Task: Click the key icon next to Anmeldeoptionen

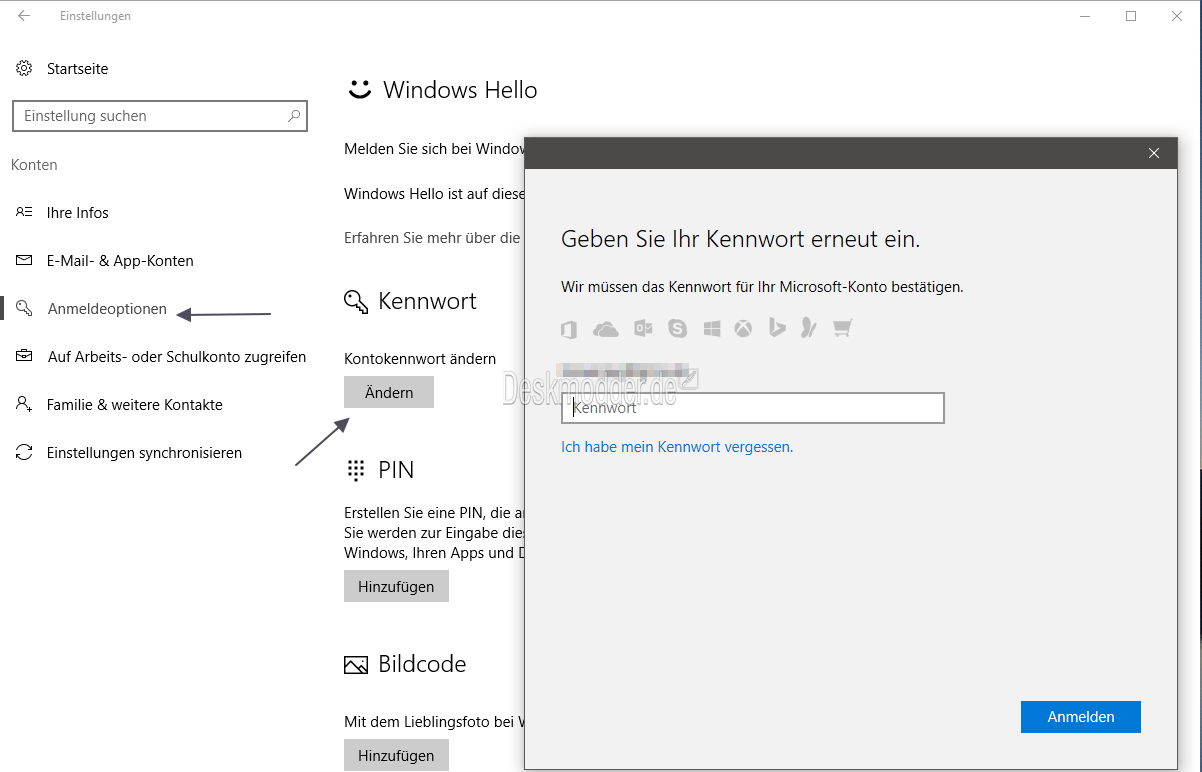Action: [24, 308]
